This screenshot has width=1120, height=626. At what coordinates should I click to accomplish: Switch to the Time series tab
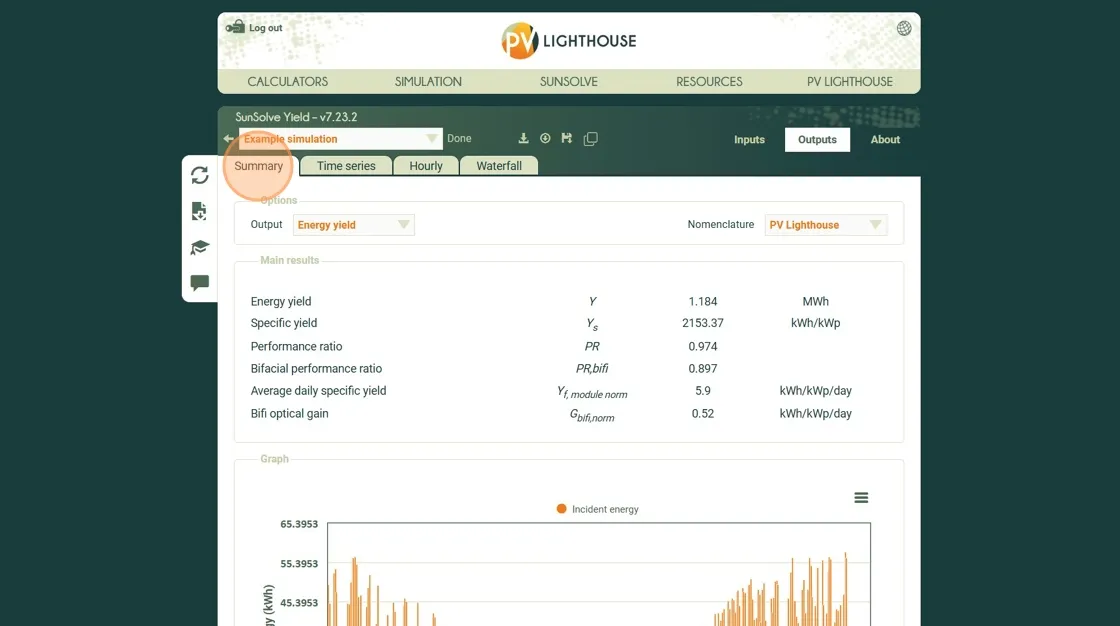tap(346, 166)
